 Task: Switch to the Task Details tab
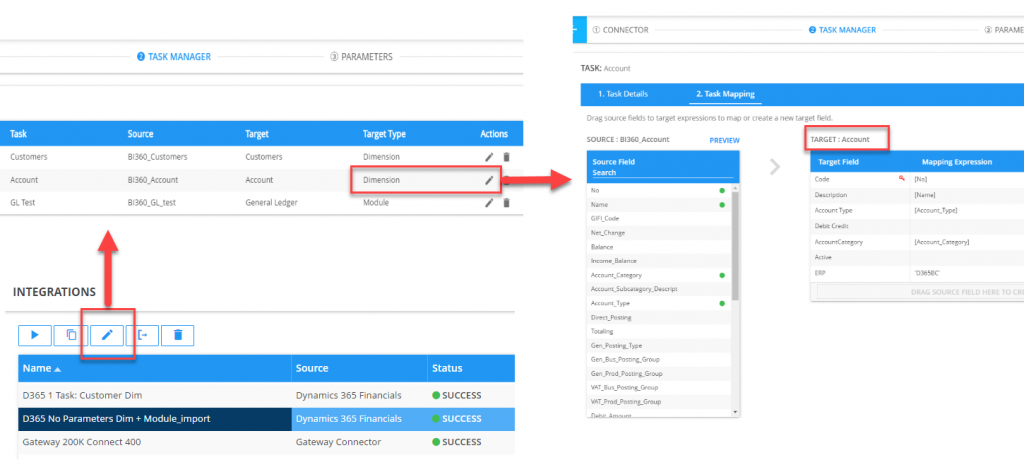(x=622, y=94)
